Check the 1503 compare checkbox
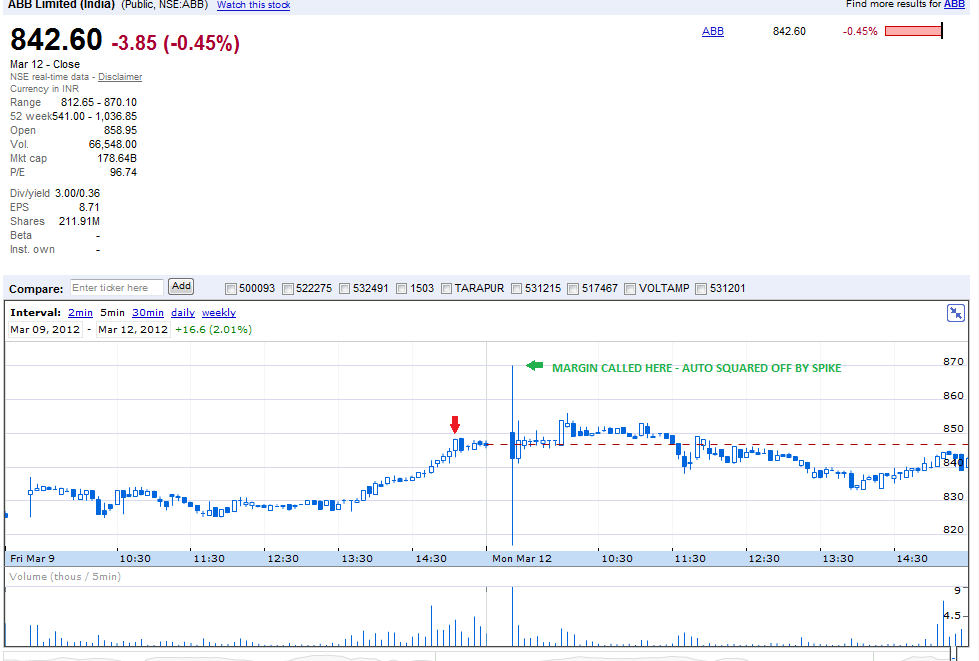 pyautogui.click(x=402, y=289)
